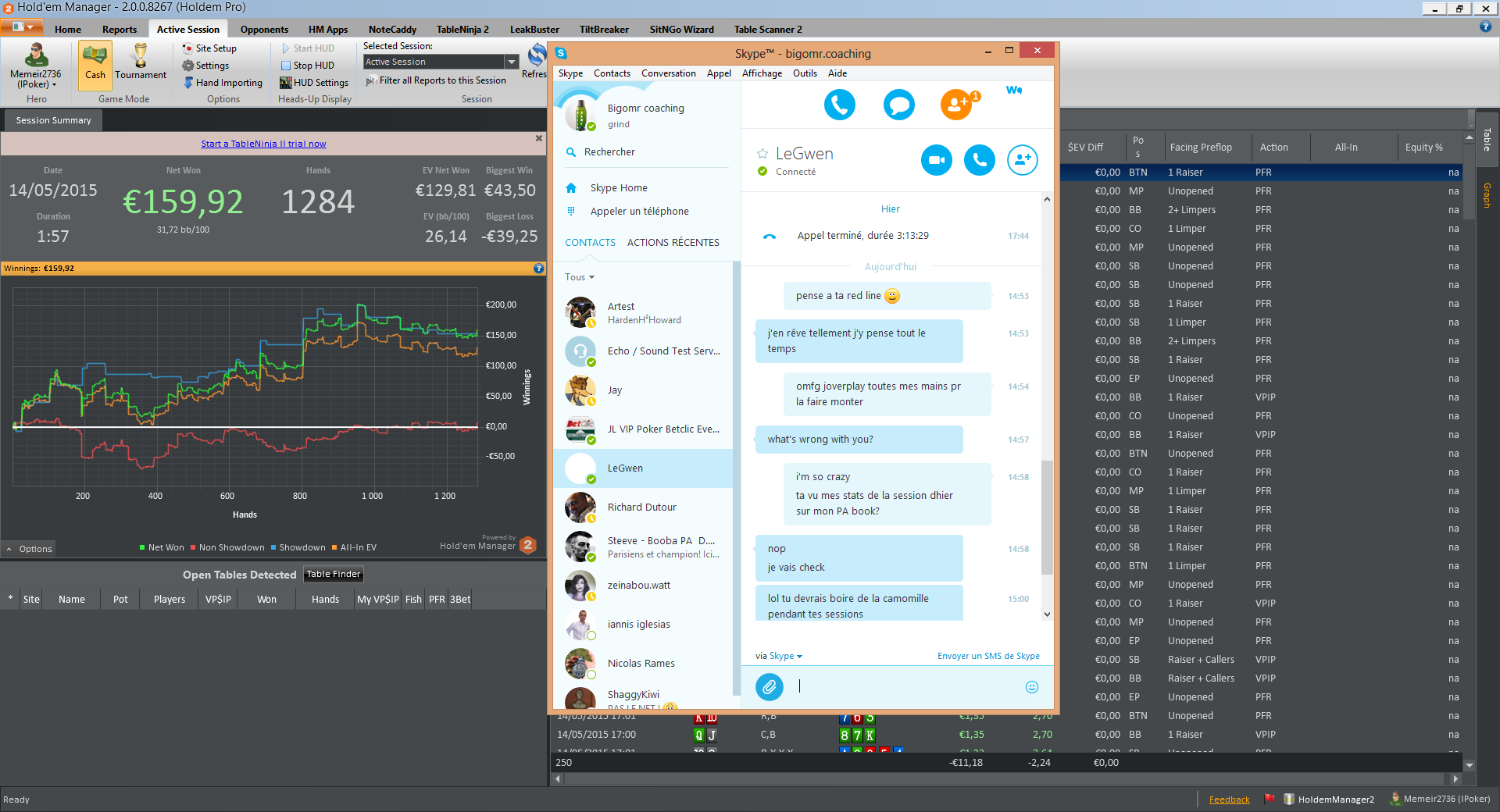Start video call with LeGwen
Viewport: 1500px width, 812px height.
click(936, 160)
